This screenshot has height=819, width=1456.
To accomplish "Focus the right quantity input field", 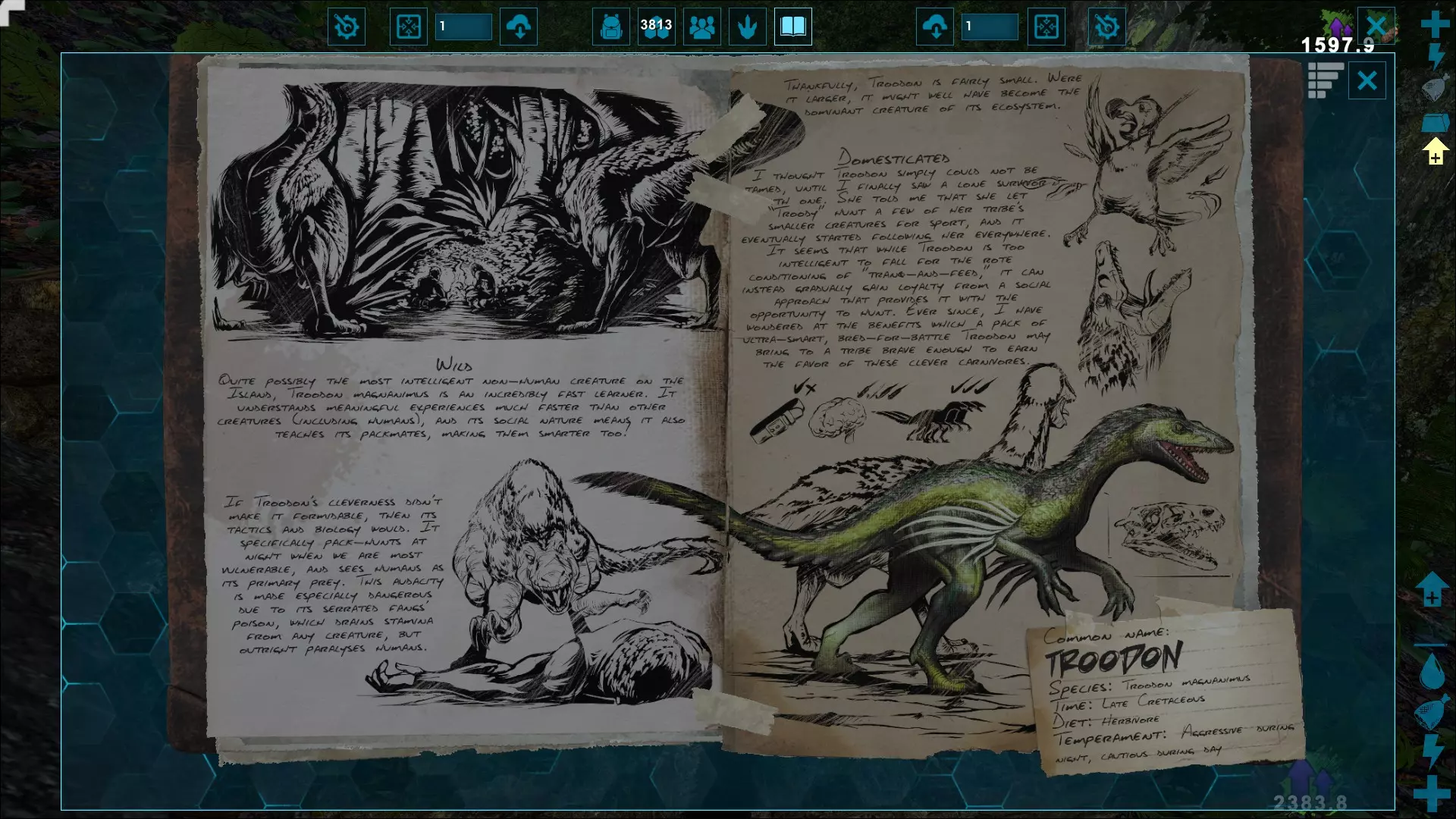I will click(x=990, y=27).
